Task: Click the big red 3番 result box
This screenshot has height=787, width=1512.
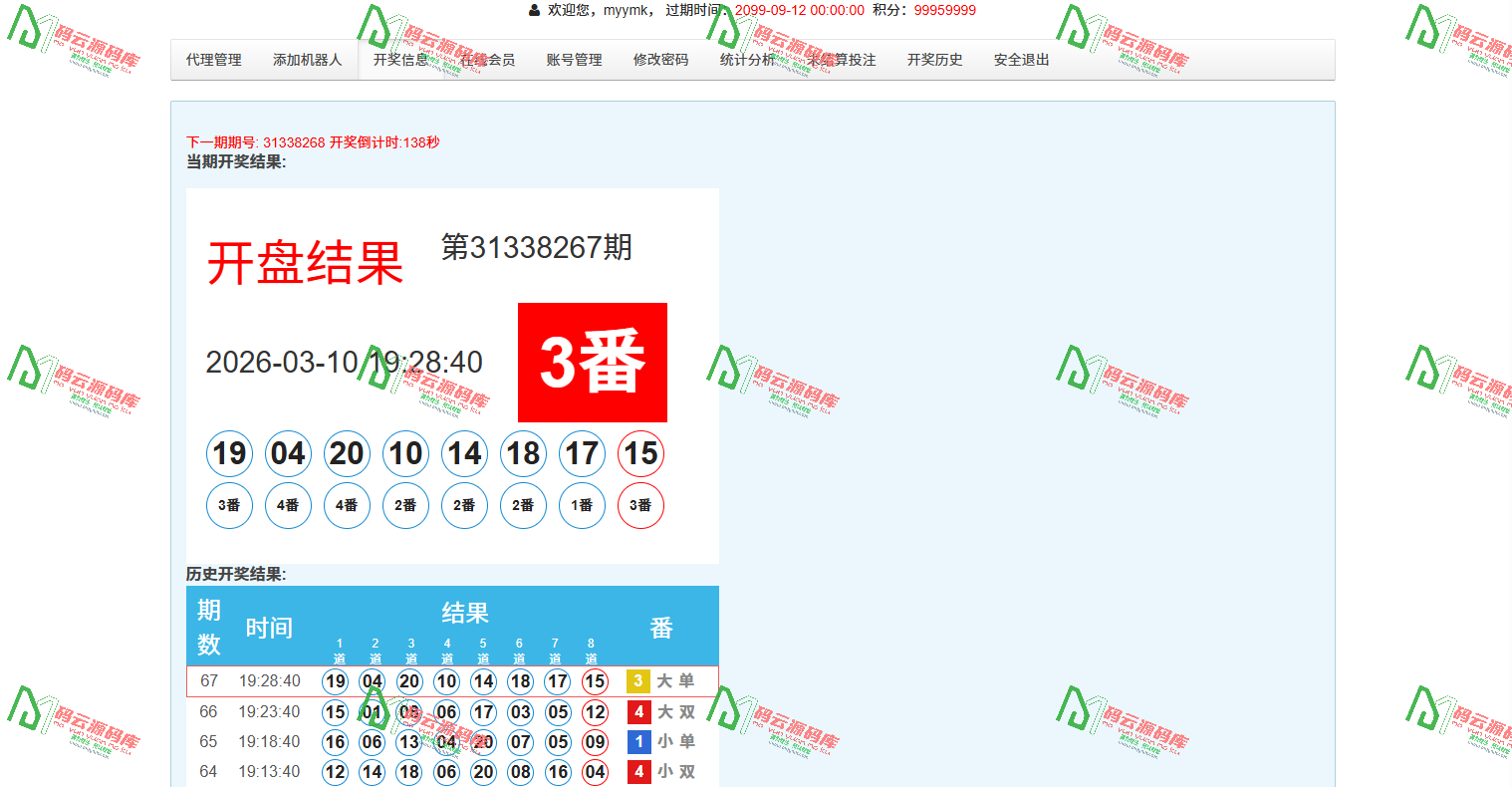Action: 592,363
